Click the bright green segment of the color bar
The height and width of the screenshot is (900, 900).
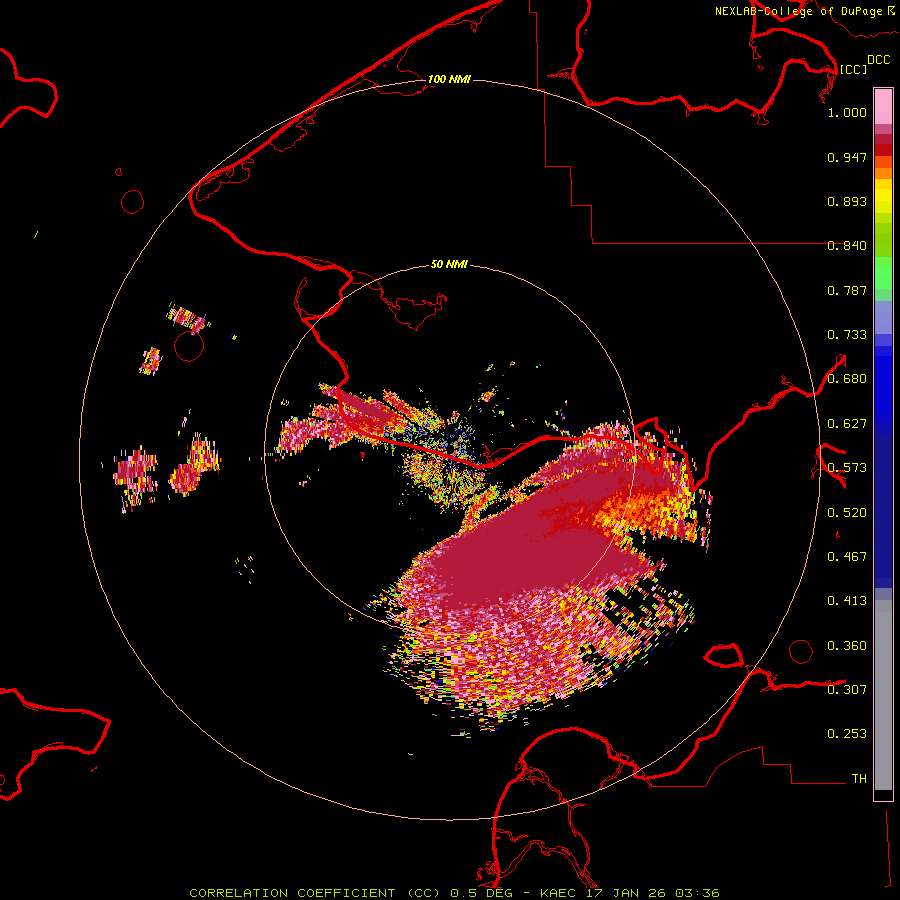[x=883, y=273]
